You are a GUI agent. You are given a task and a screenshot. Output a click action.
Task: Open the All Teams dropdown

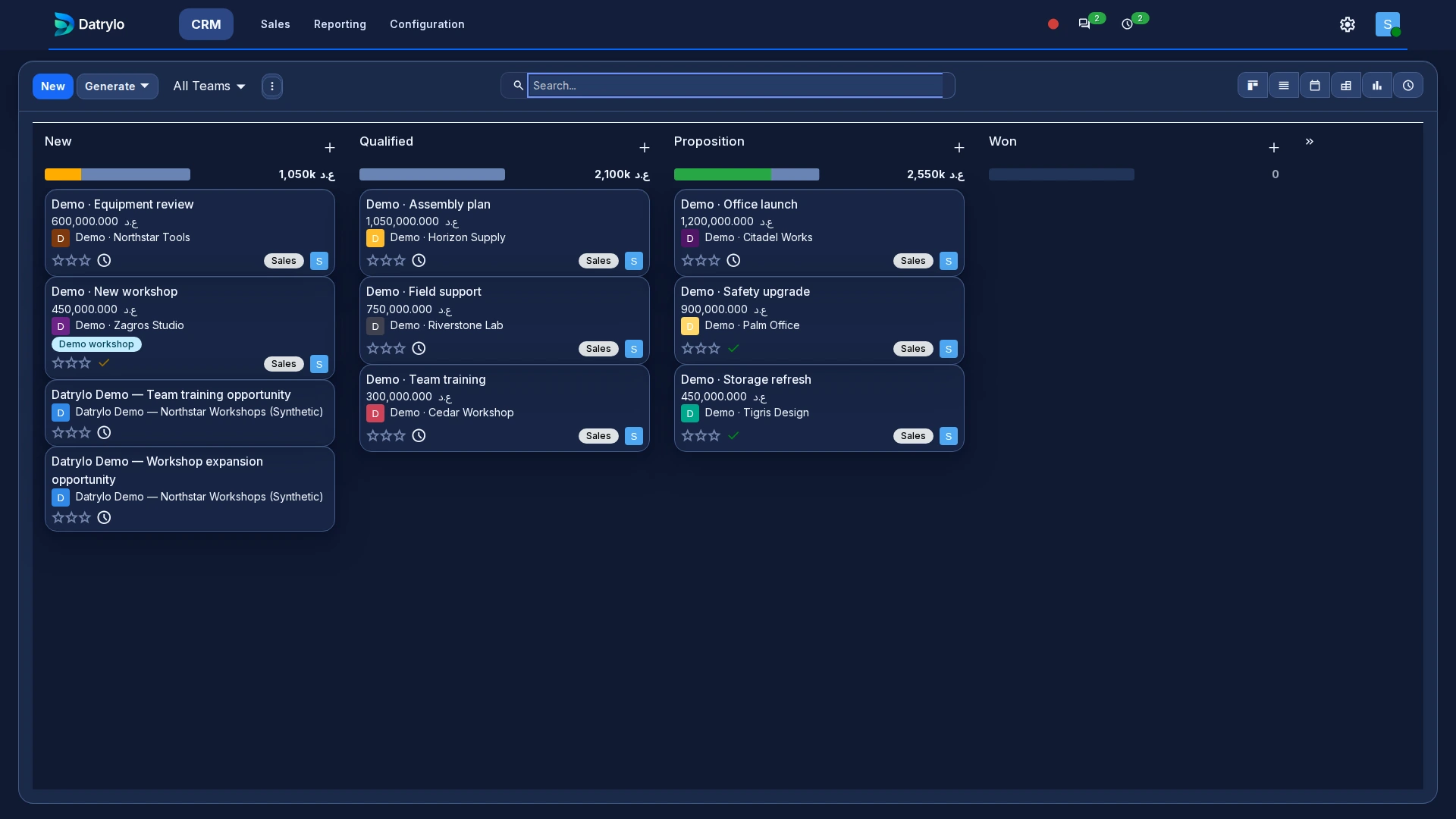pyautogui.click(x=209, y=86)
